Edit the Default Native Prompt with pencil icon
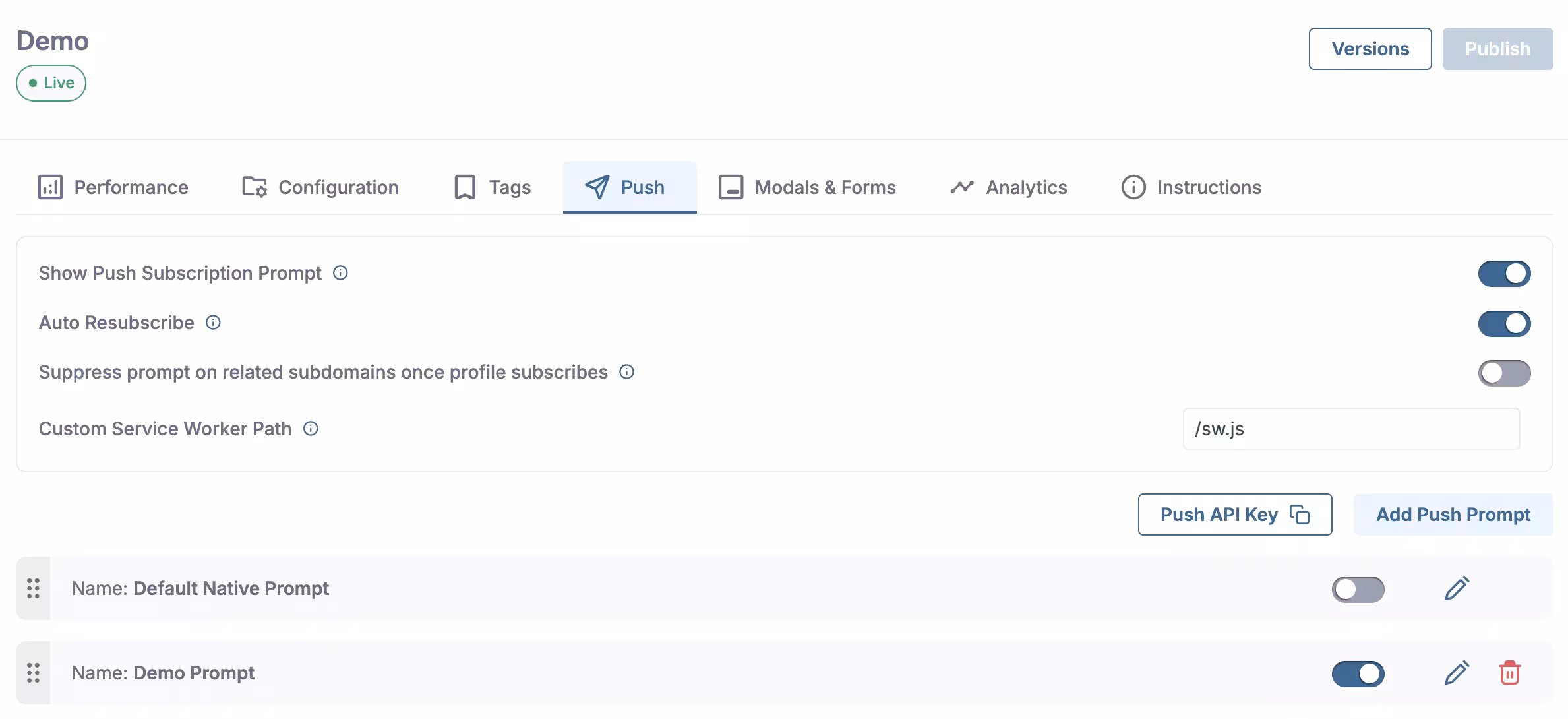This screenshot has height=719, width=1568. click(1457, 588)
